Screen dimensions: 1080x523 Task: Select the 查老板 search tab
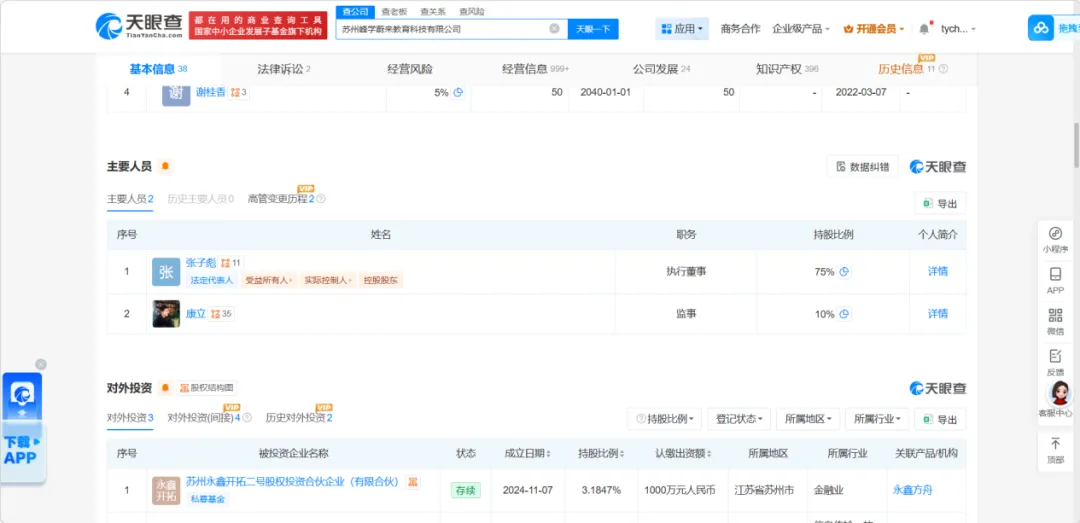point(394,11)
